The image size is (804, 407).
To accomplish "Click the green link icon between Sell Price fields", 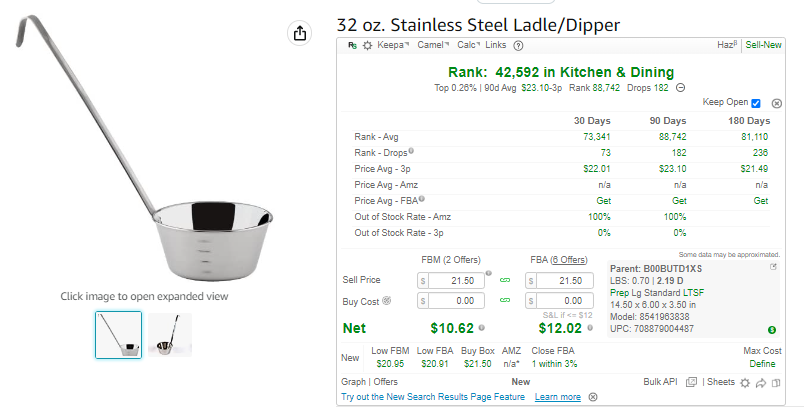I will [x=505, y=280].
